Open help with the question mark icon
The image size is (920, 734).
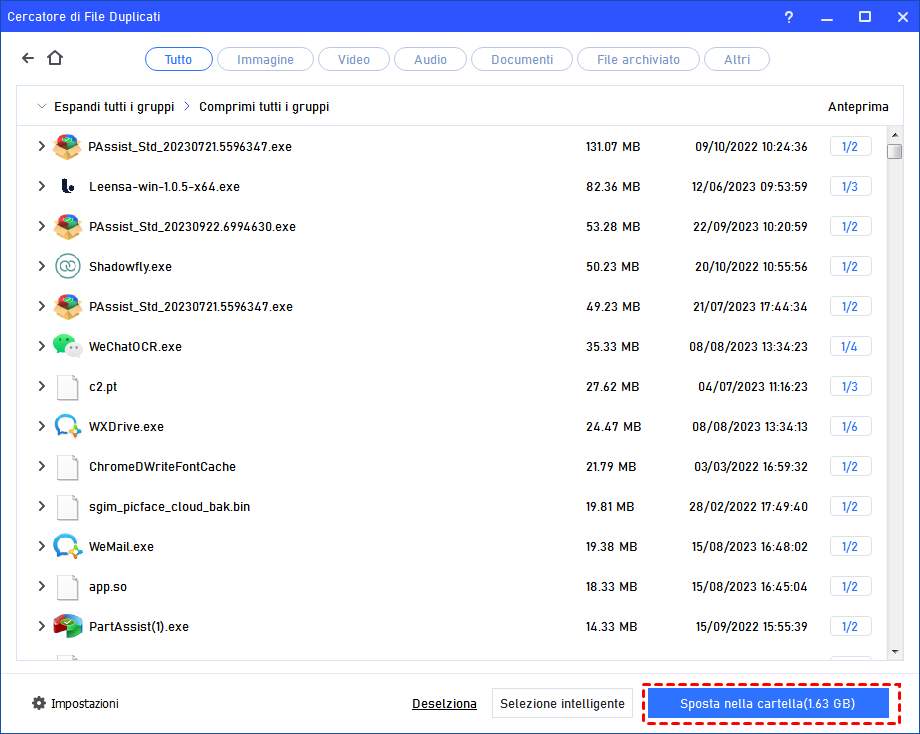pos(789,17)
